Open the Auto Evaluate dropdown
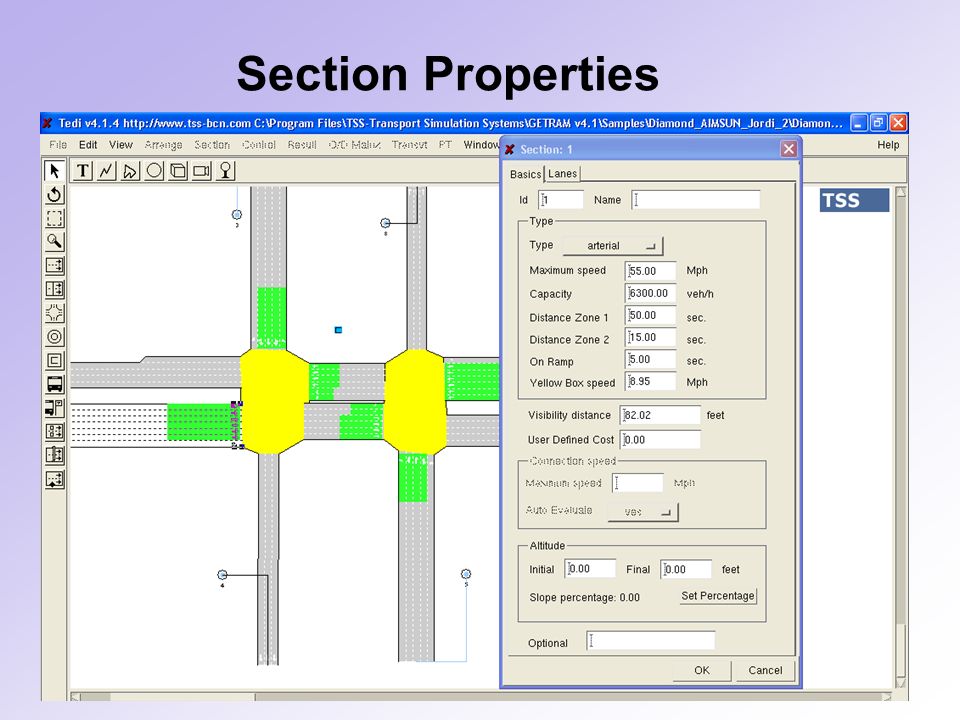The width and height of the screenshot is (960, 720). pos(643,512)
